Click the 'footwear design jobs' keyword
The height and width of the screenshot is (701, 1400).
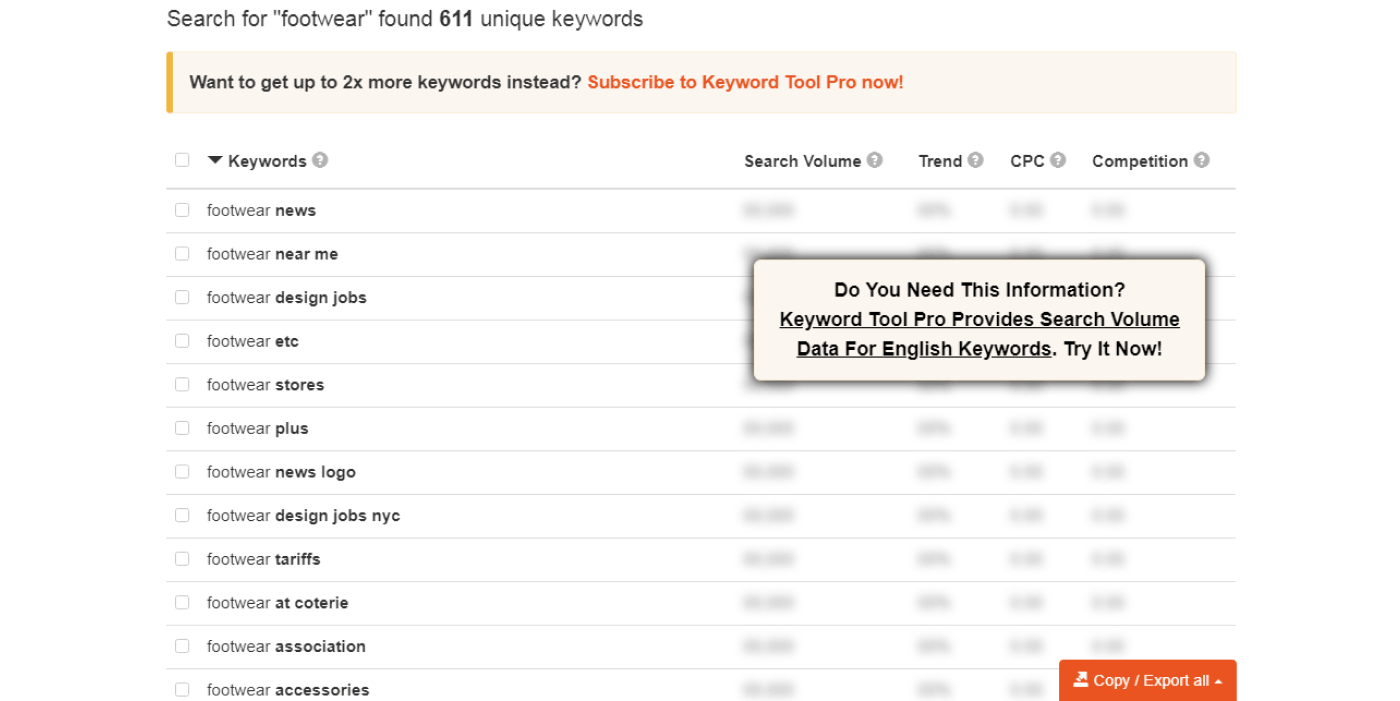point(286,298)
